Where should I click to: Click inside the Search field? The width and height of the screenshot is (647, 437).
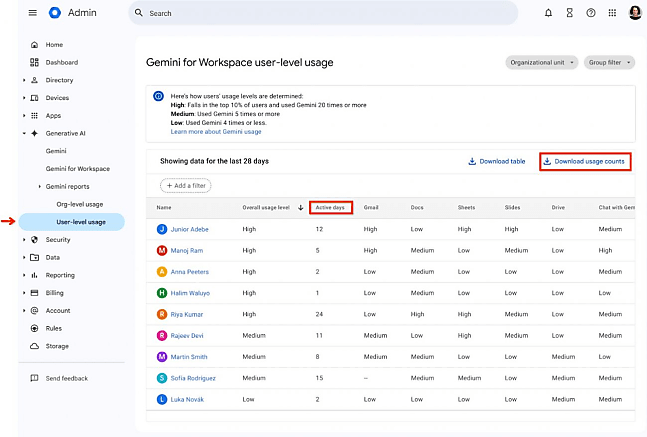pos(323,13)
